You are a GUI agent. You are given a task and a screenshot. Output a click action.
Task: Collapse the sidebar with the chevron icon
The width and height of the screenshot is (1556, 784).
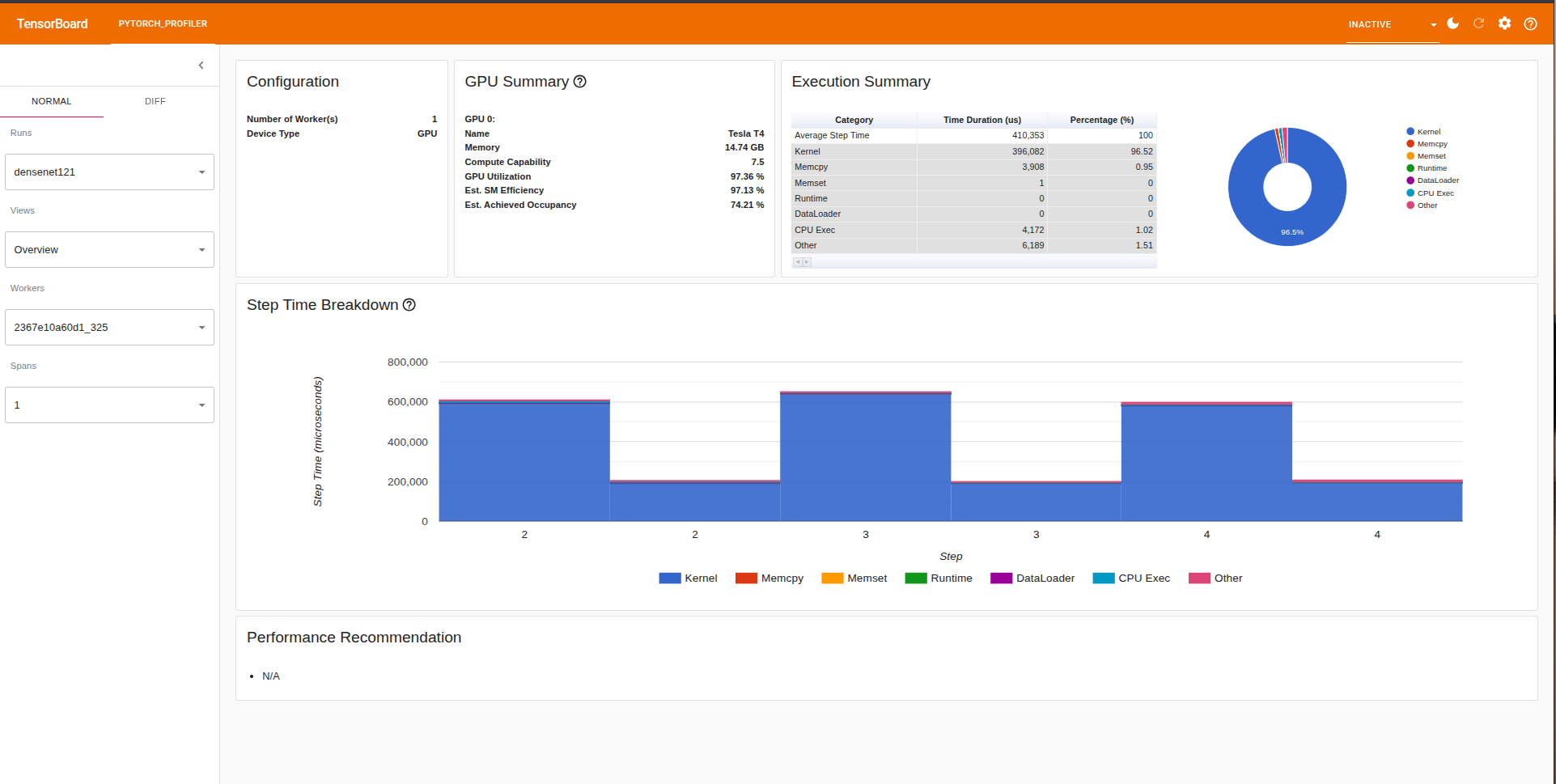[x=201, y=65]
